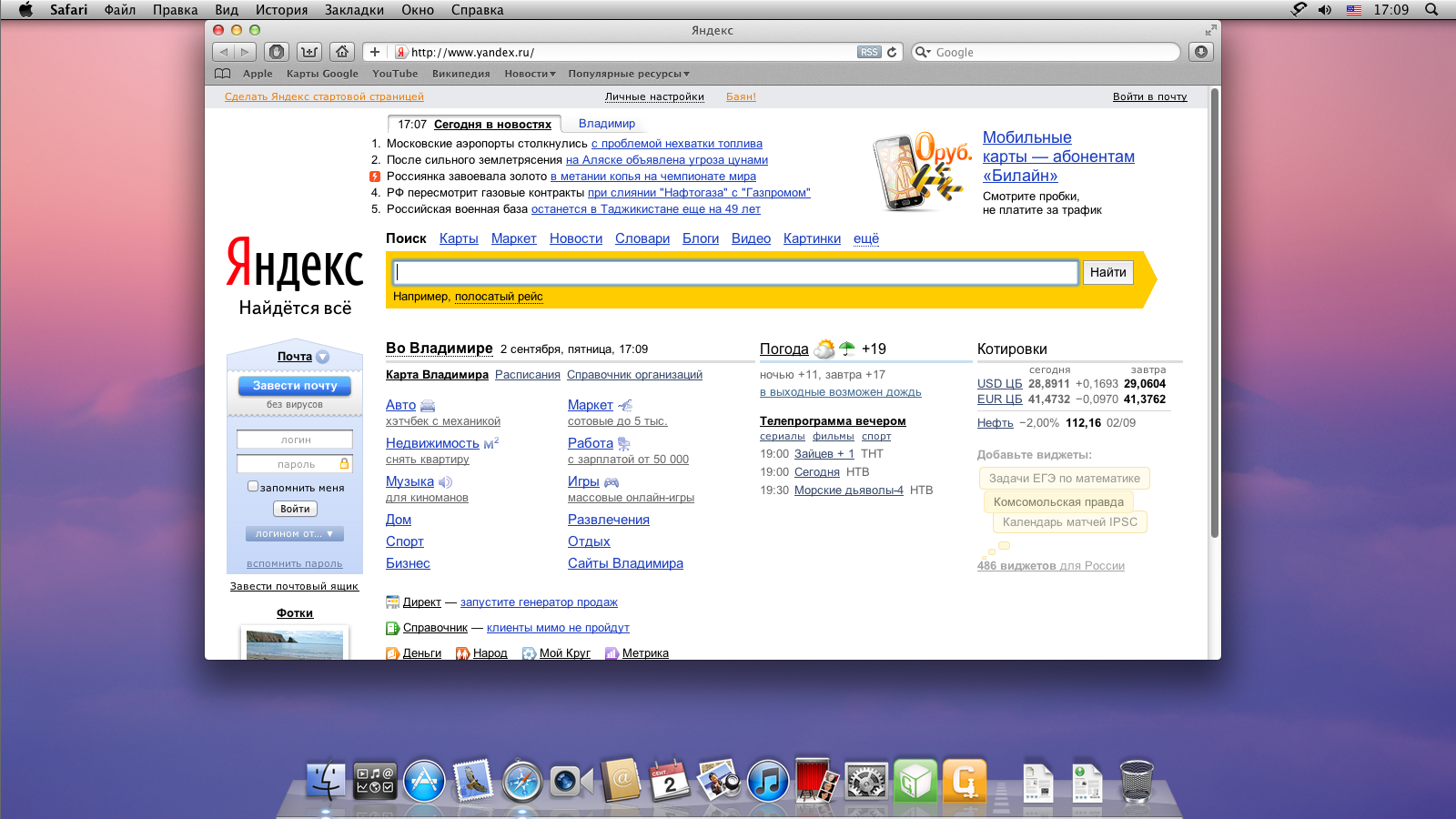Screen dimensions: 1456x819
Task: Click the hand icon button in Safari toolbar
Action: pos(278,52)
